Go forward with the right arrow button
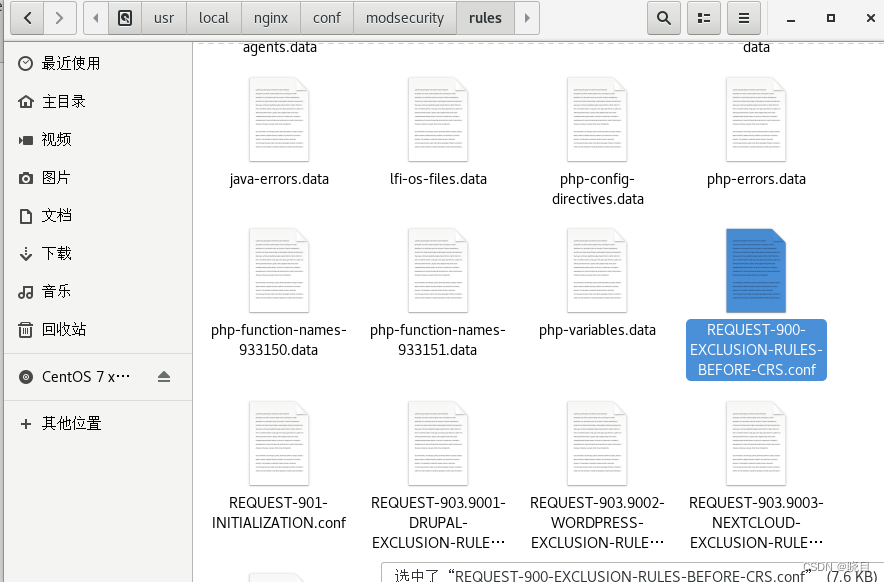 60,18
